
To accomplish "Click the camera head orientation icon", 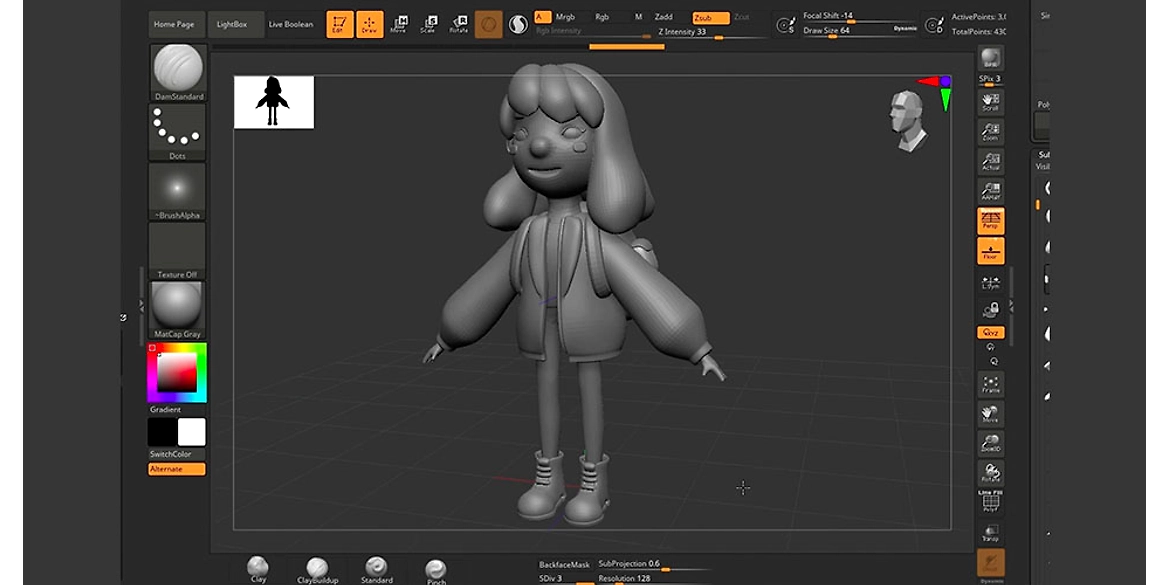I will [x=907, y=121].
